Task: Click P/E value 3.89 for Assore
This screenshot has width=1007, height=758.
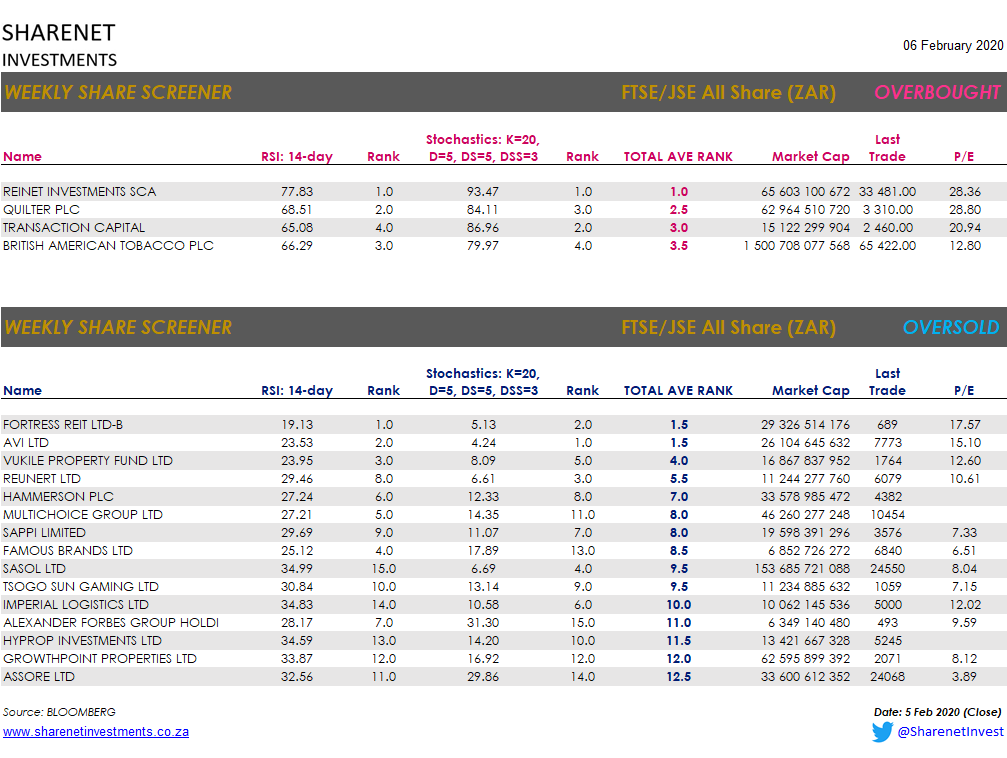Action: [x=965, y=676]
